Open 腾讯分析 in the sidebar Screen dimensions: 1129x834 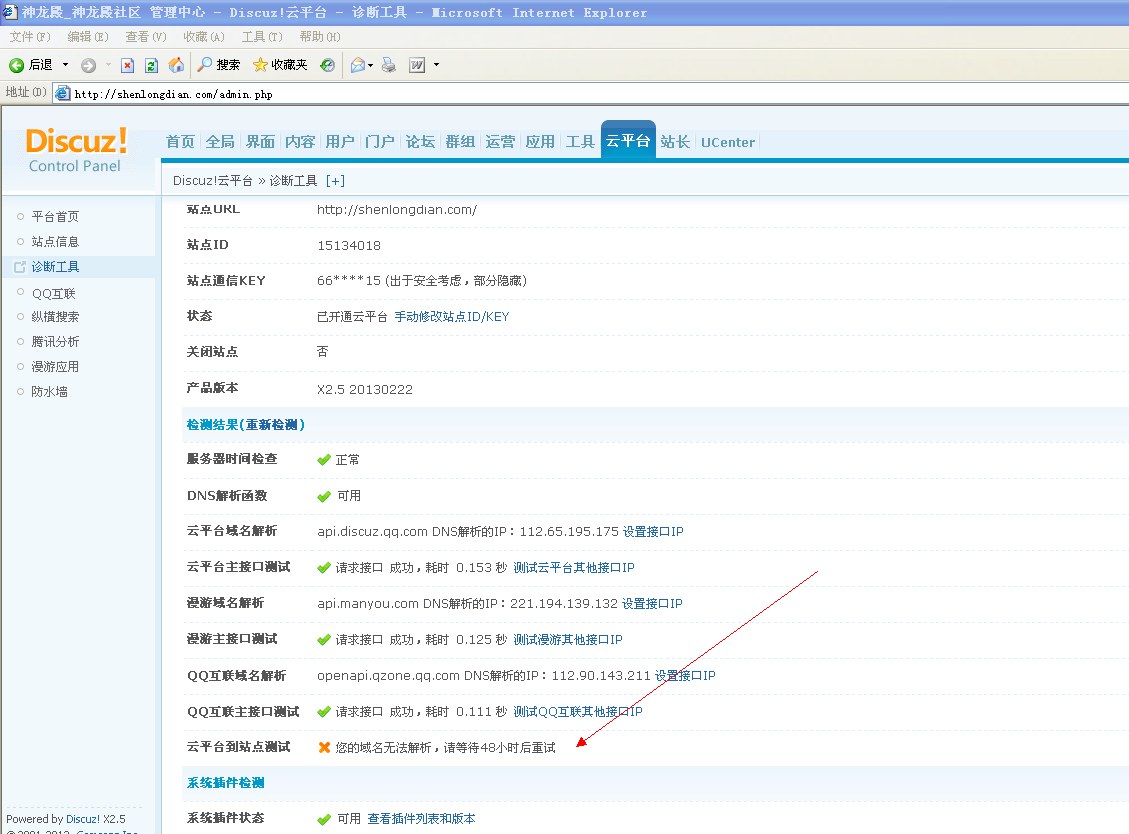coord(55,342)
